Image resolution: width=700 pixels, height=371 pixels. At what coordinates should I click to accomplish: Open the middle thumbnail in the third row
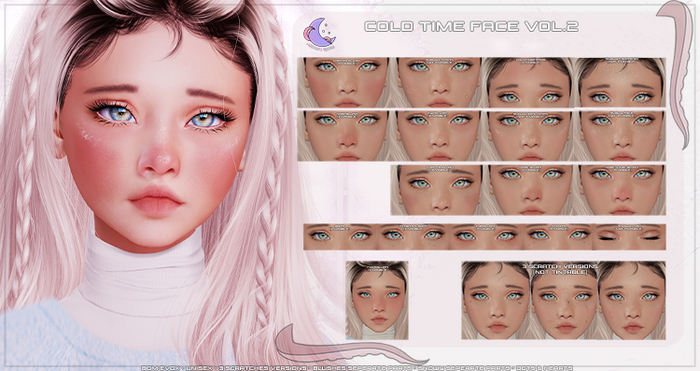click(529, 190)
